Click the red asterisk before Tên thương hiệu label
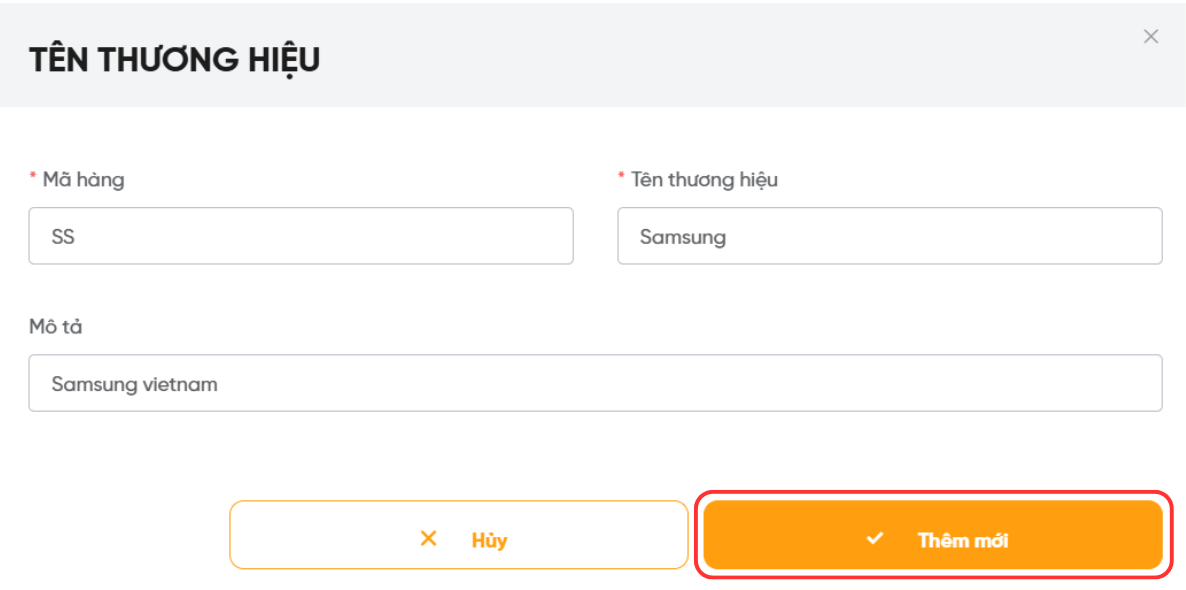1186x590 pixels. coord(622,179)
